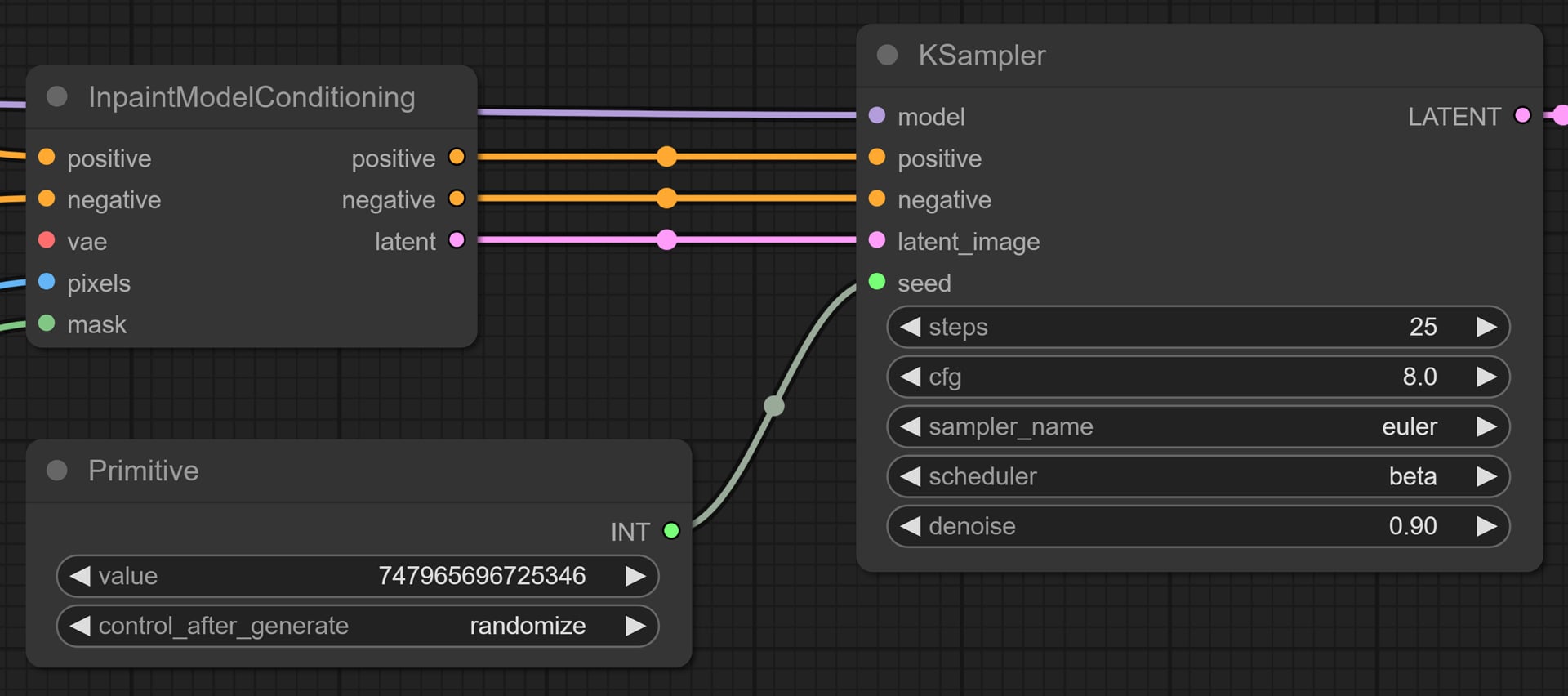
Task: Collapse the KSampler node via its title dot
Action: pyautogui.click(x=887, y=55)
